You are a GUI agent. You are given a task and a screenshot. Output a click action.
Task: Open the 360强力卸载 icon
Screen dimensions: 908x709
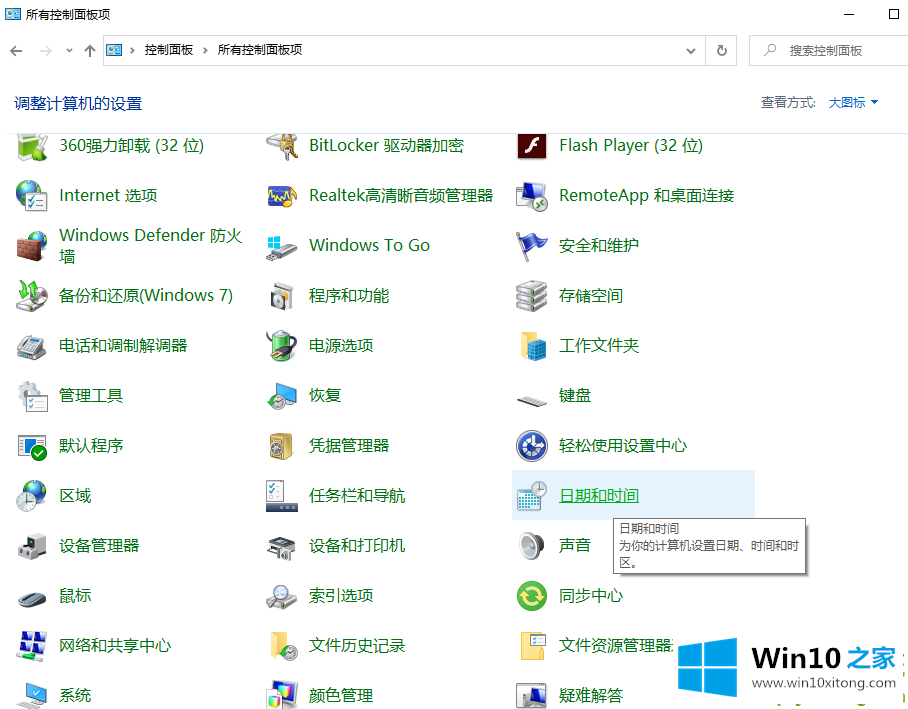point(32,147)
